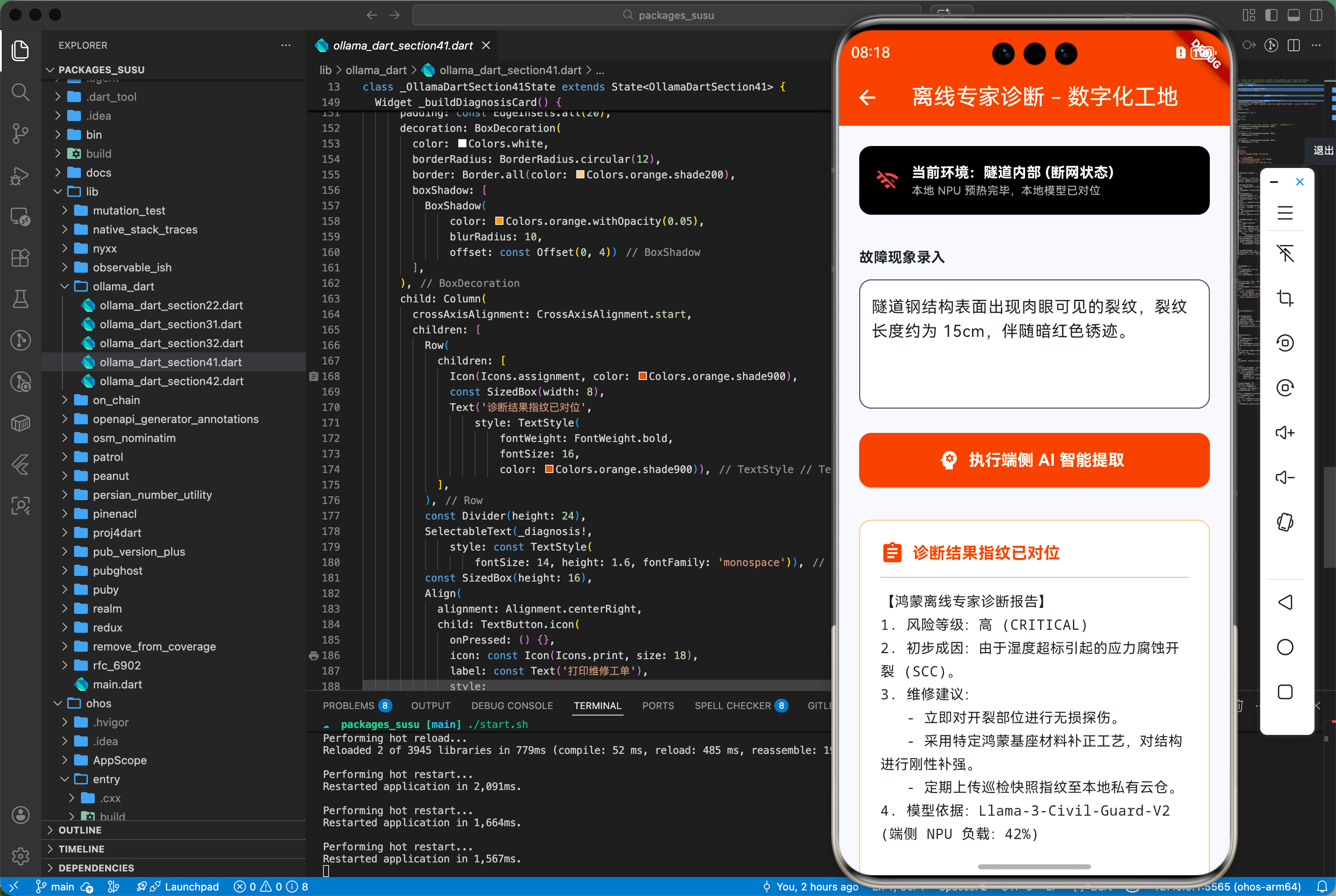Screen dimensions: 1336x896
Task: Open notifications bell in status bar
Action: coord(1322,886)
